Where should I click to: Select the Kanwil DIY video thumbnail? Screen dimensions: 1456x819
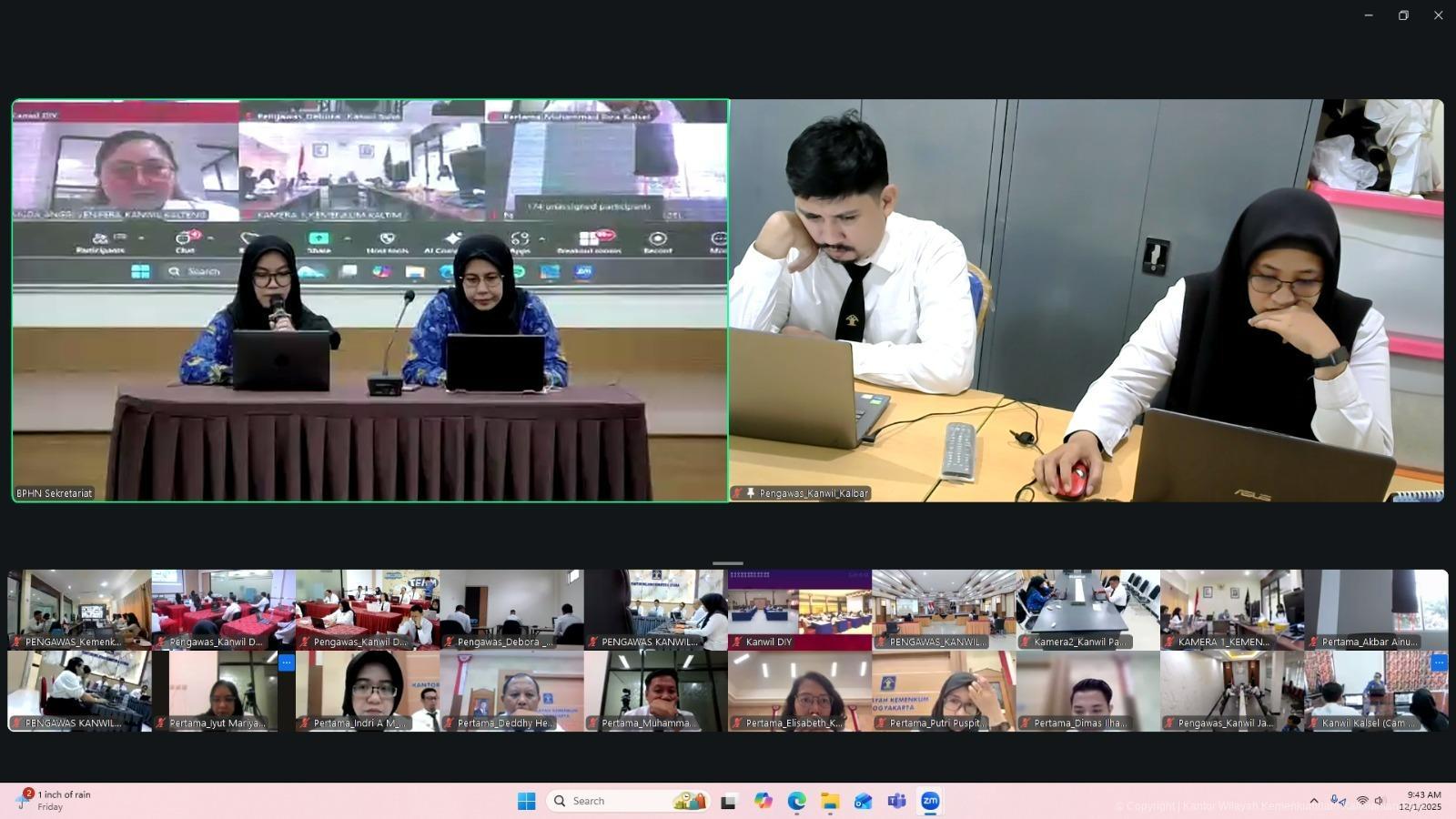(799, 609)
